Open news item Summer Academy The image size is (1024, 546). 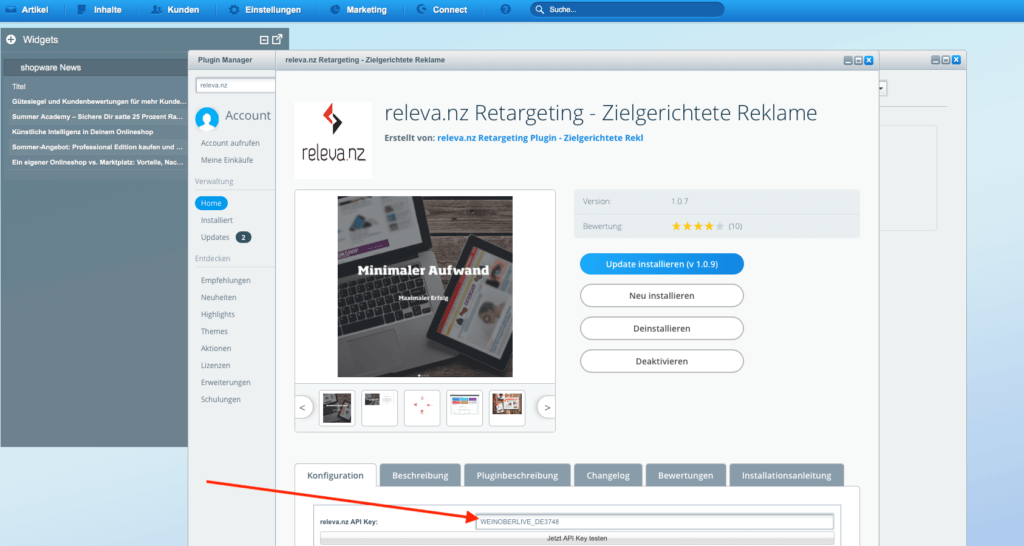pos(97,117)
